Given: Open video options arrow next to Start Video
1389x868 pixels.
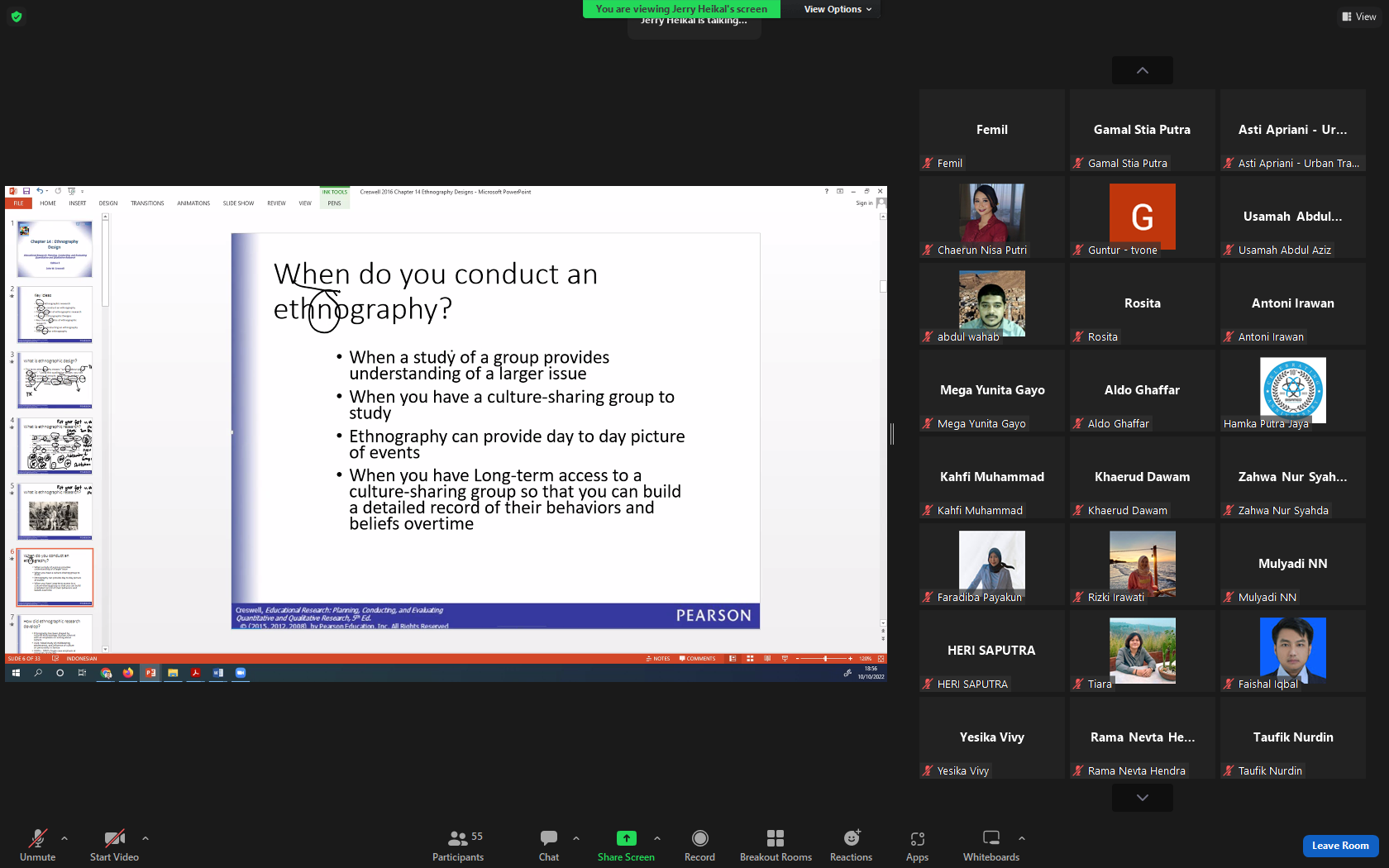Looking at the screenshot, I should click(146, 838).
